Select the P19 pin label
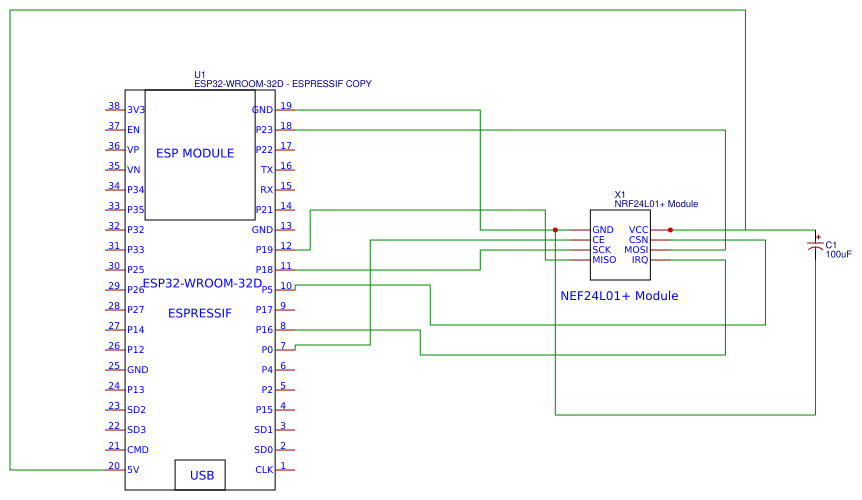Screen dimensions: 862x500 264,249
